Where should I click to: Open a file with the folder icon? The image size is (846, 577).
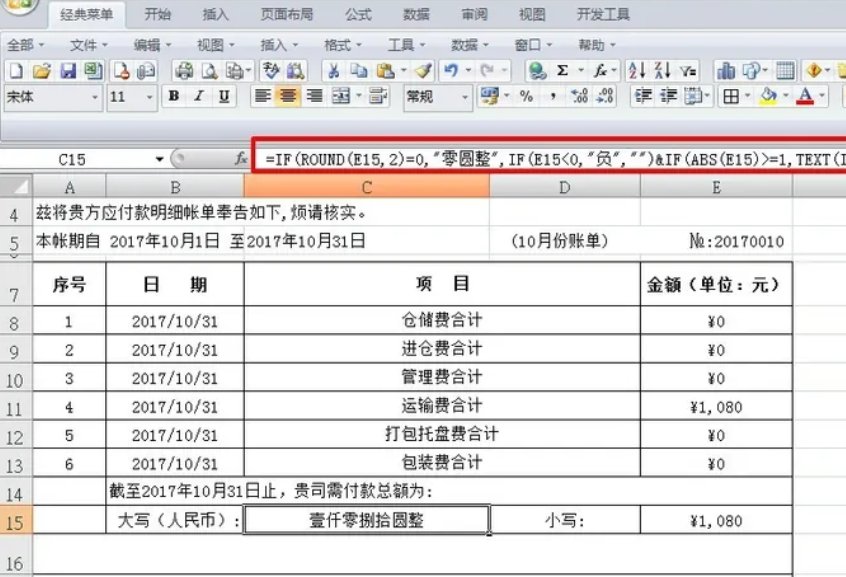pyautogui.click(x=42, y=71)
